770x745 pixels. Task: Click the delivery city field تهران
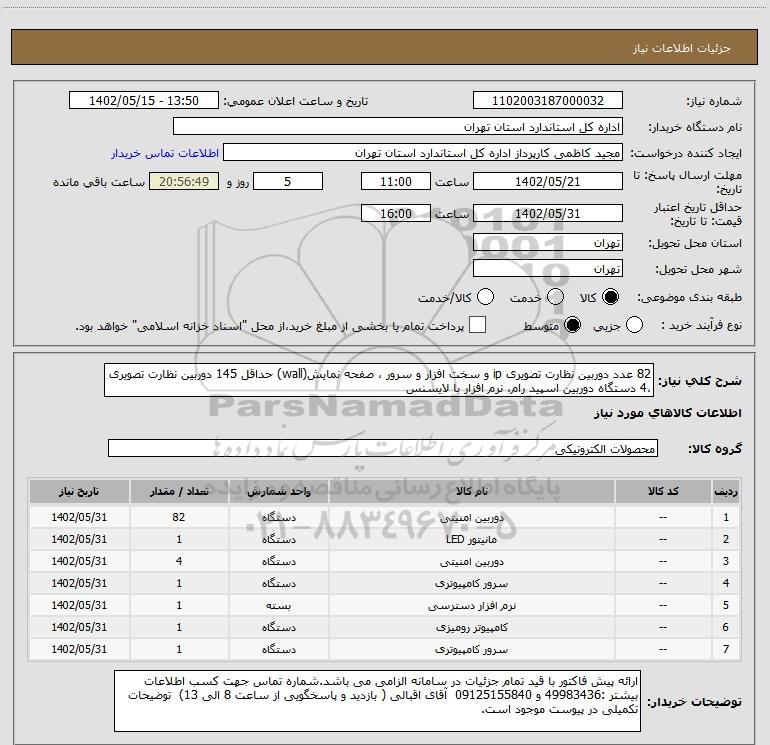548,269
